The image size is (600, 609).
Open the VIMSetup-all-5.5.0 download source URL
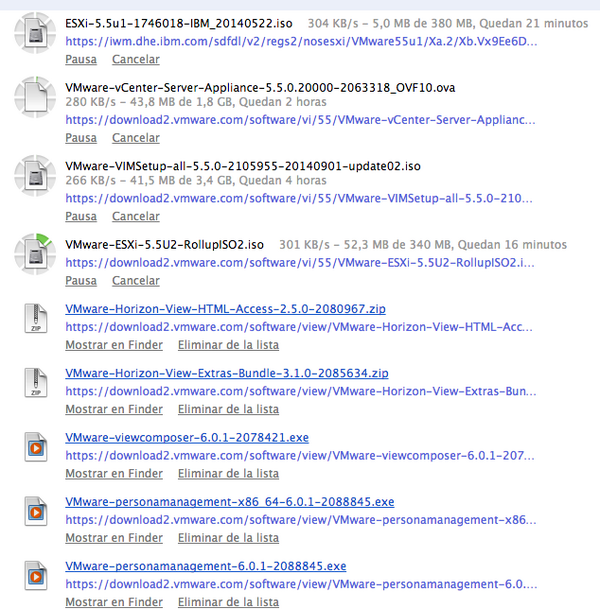pos(299,198)
